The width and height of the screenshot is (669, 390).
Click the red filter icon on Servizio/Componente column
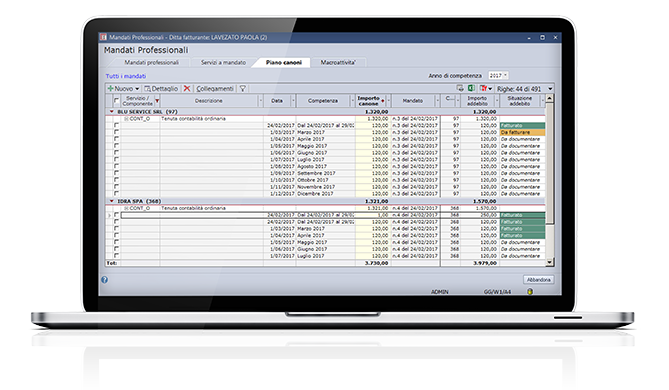157,101
